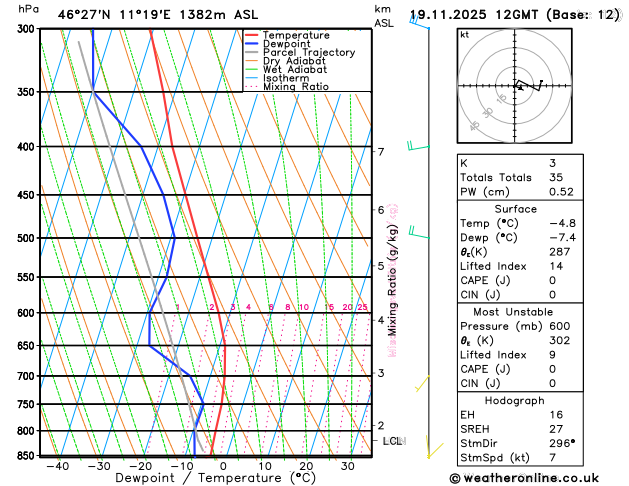Click the '850' pressure level label
Image resolution: width=629 pixels, height=486 pixels.
coord(28,456)
